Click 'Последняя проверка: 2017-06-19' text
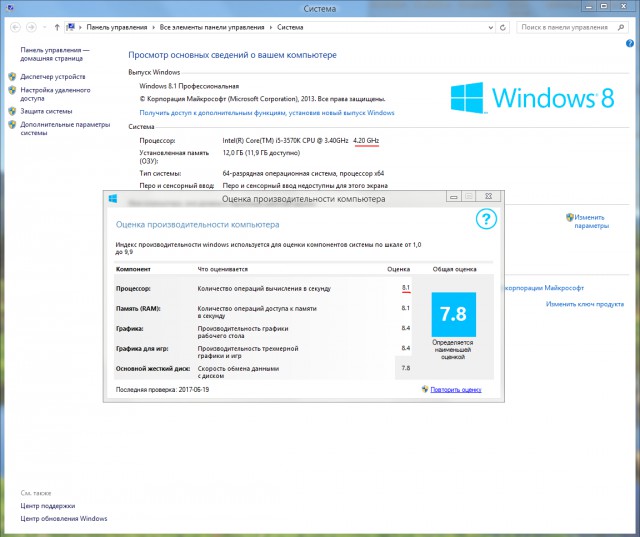The image size is (640, 537). pyautogui.click(x=162, y=390)
